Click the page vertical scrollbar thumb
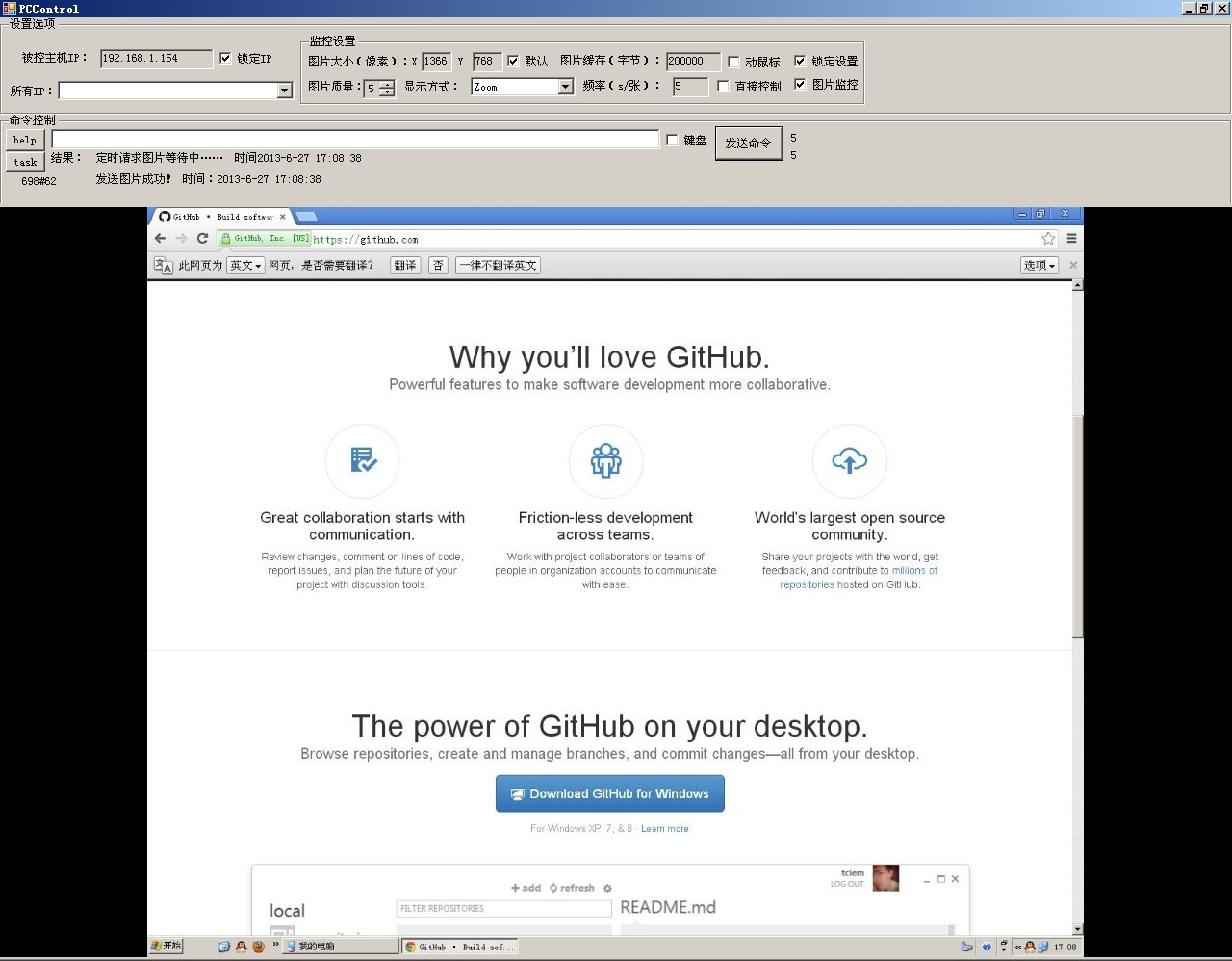Viewport: 1232px width, 961px height. point(1077,526)
